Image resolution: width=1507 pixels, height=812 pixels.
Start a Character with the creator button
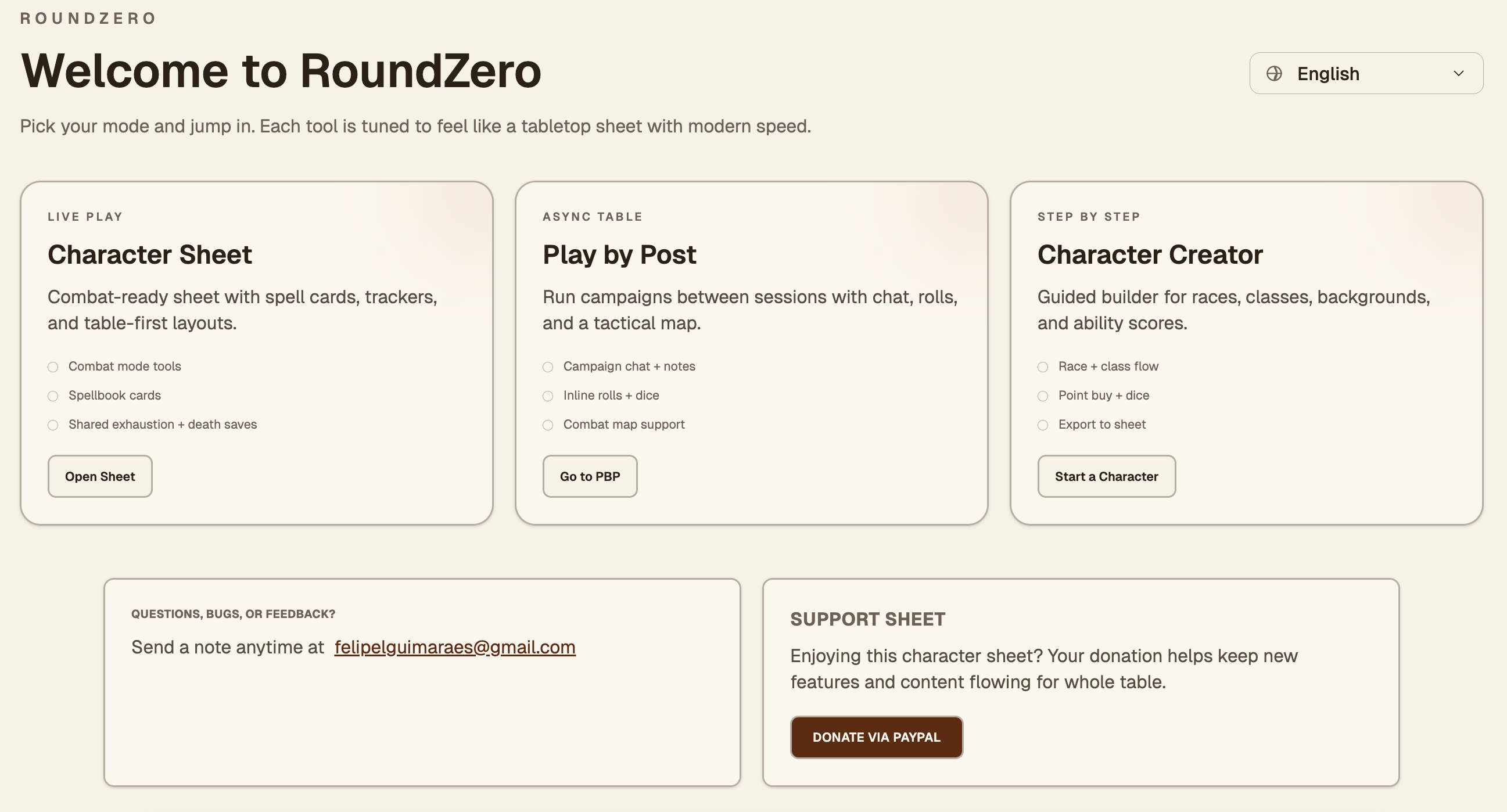(x=1106, y=476)
